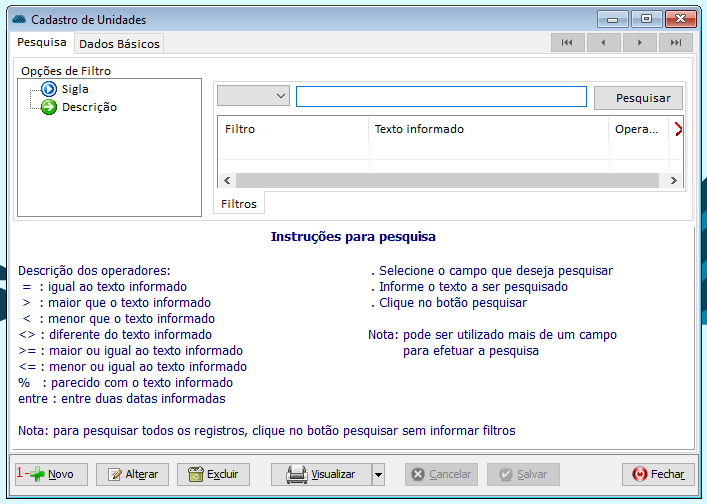Click the Novo button with plus icon
The width and height of the screenshot is (707, 504).
coord(52,474)
